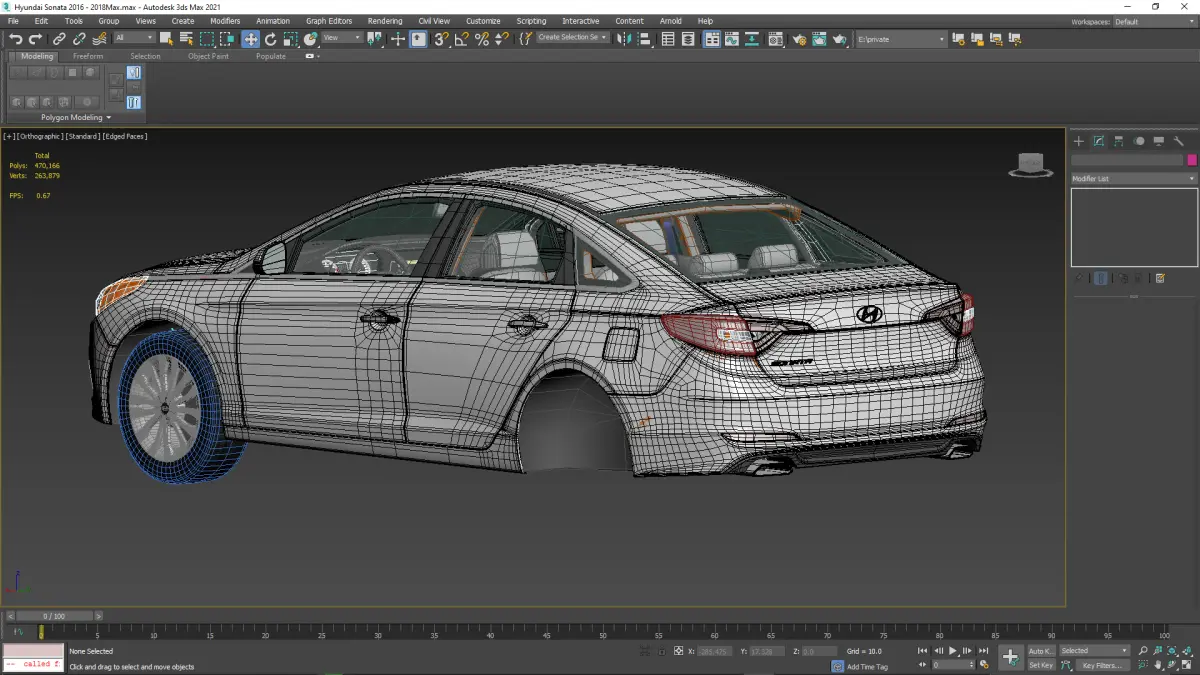Click the Auto Key button

(x=1041, y=651)
